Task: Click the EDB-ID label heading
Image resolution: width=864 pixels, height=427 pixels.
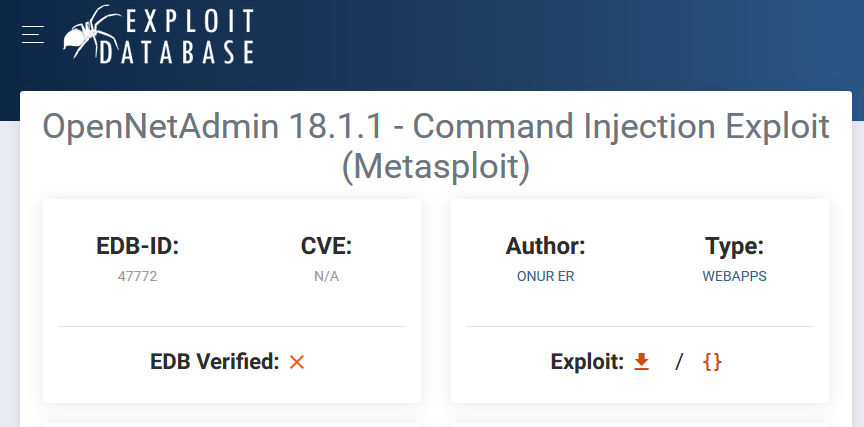Action: [x=138, y=246]
